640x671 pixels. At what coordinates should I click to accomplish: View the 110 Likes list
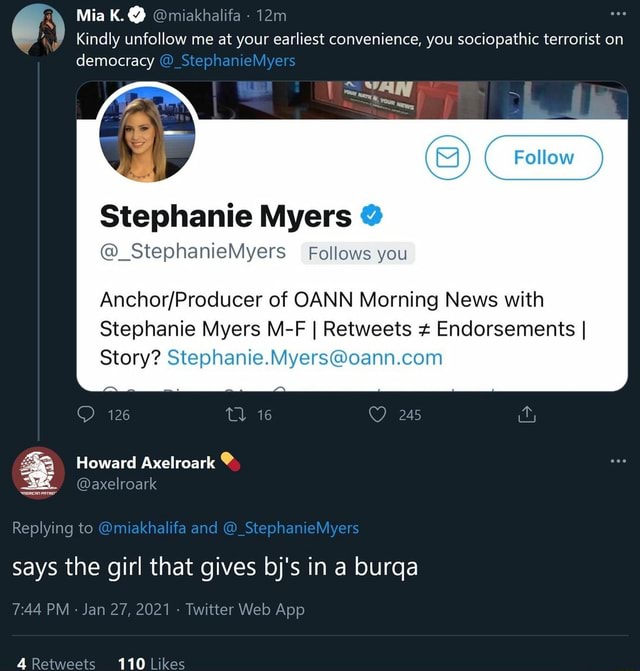click(x=151, y=663)
